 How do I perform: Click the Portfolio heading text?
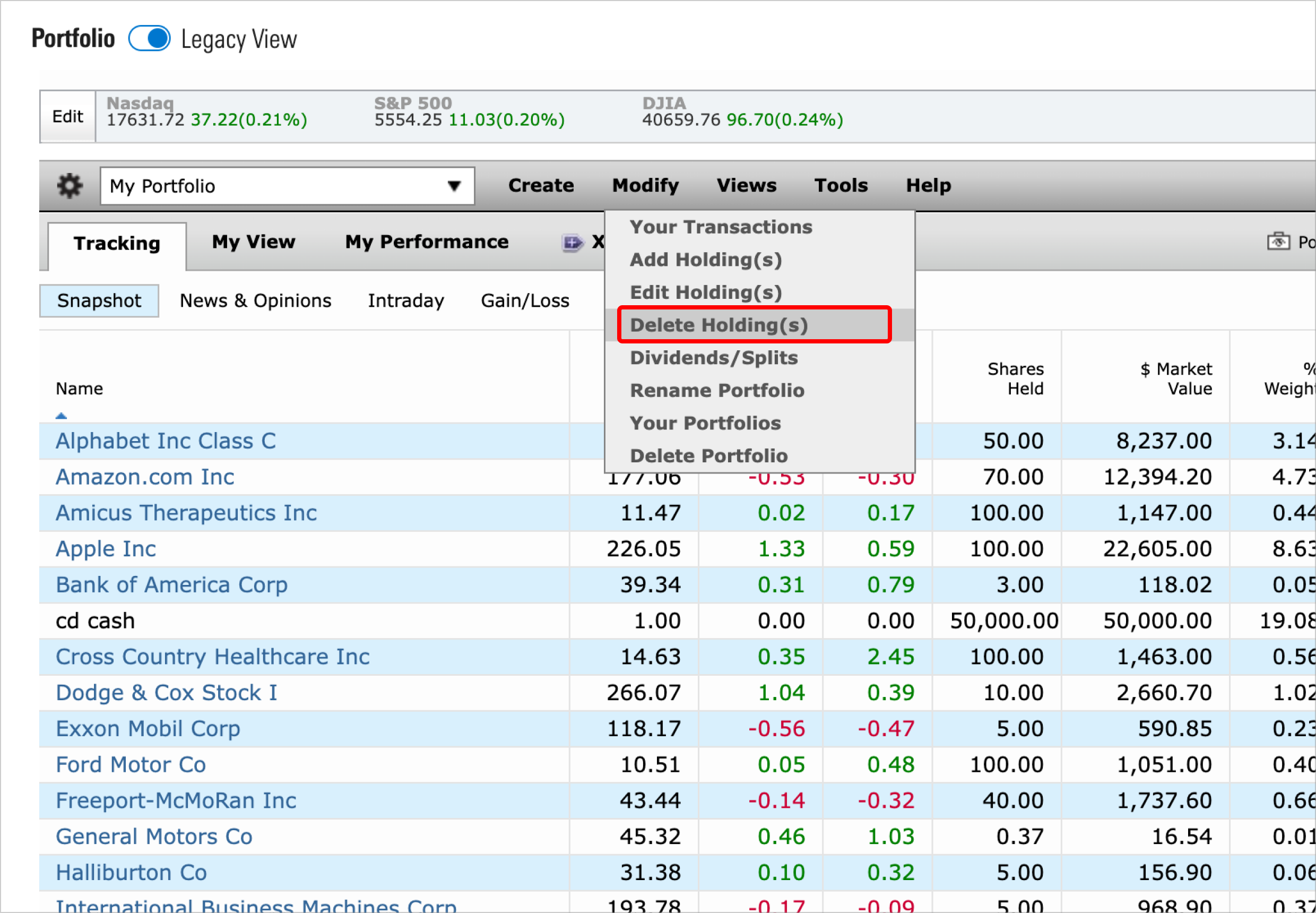point(73,39)
